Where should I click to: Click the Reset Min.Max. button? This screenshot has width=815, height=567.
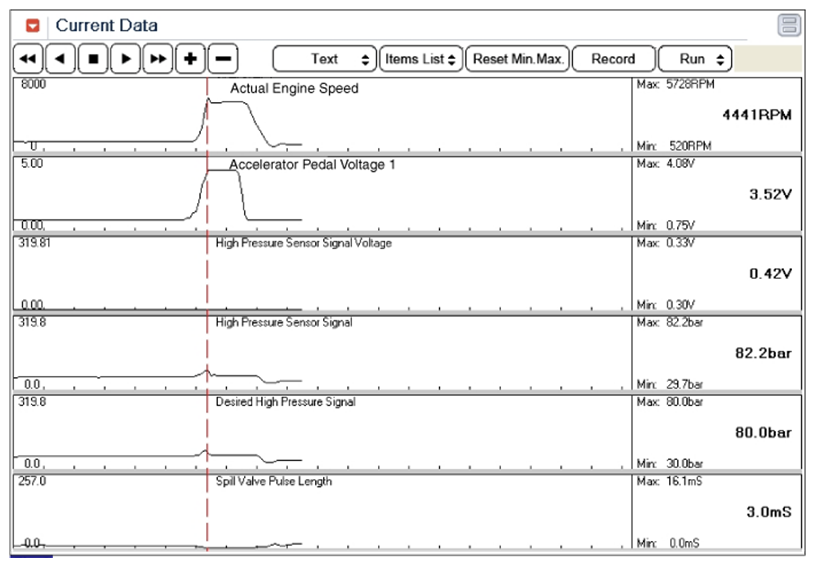519,59
